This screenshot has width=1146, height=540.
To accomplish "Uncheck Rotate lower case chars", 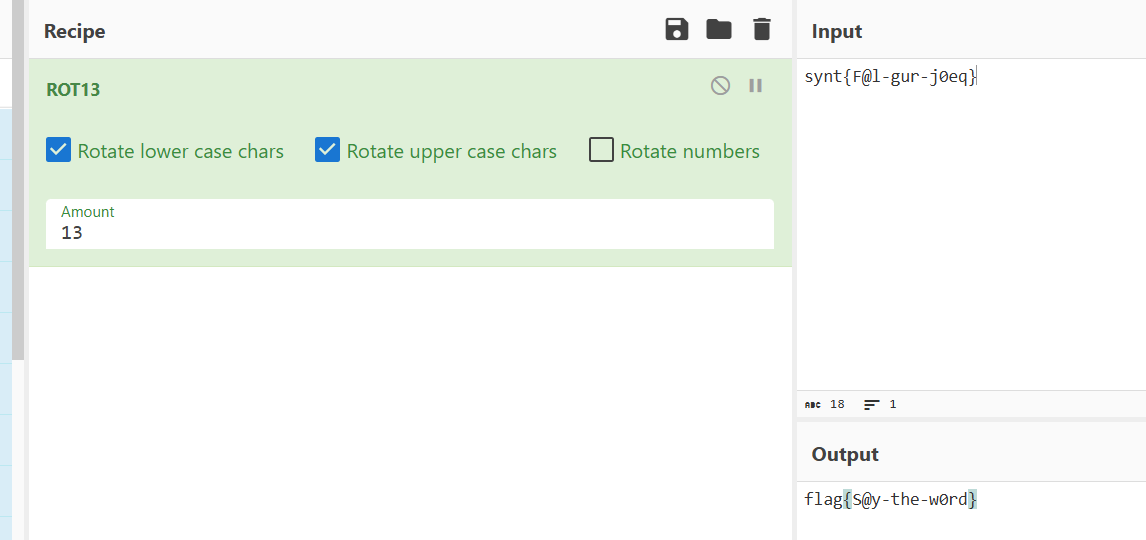I will click(x=59, y=151).
